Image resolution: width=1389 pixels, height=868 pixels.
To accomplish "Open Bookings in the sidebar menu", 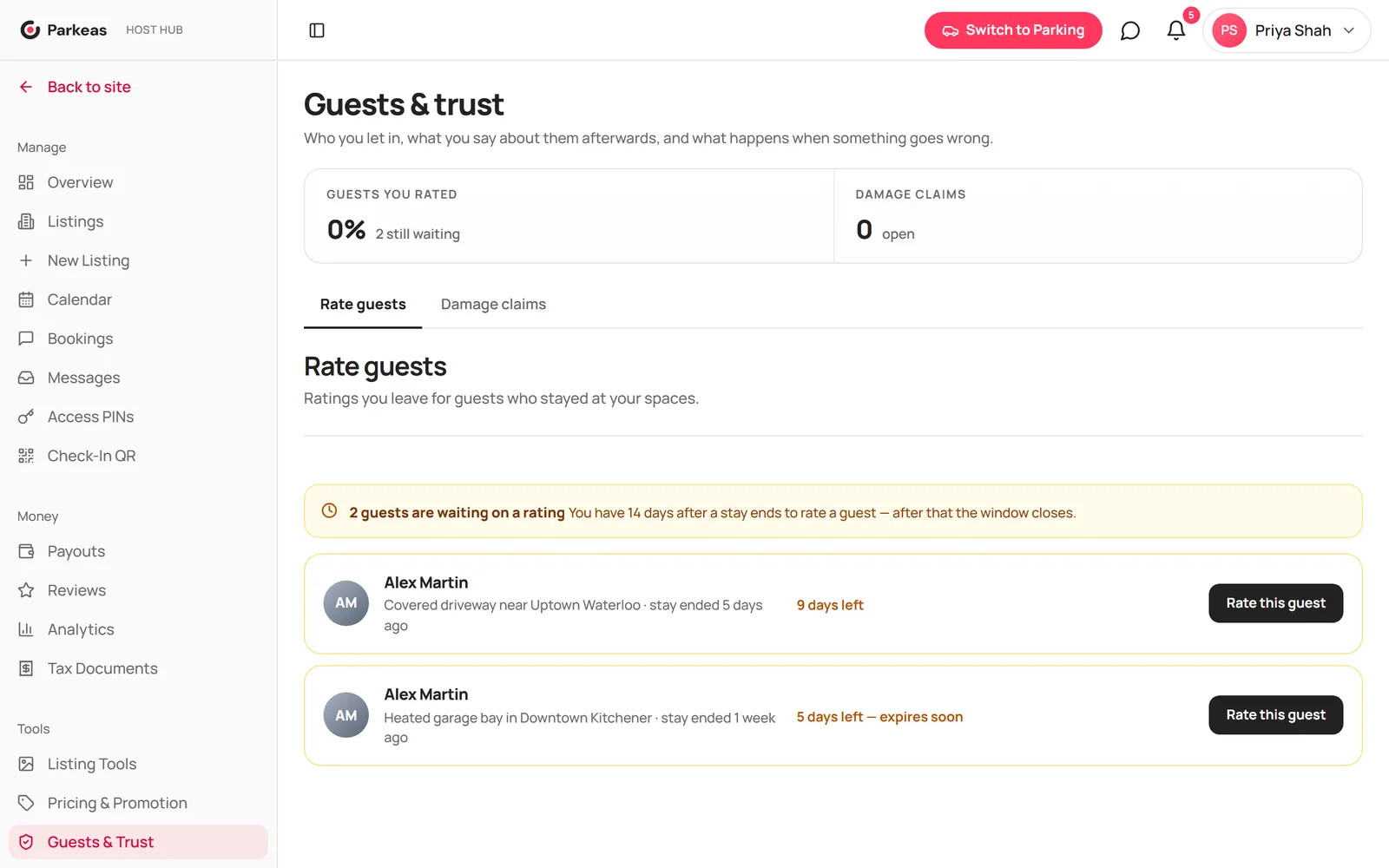I will click(138, 339).
